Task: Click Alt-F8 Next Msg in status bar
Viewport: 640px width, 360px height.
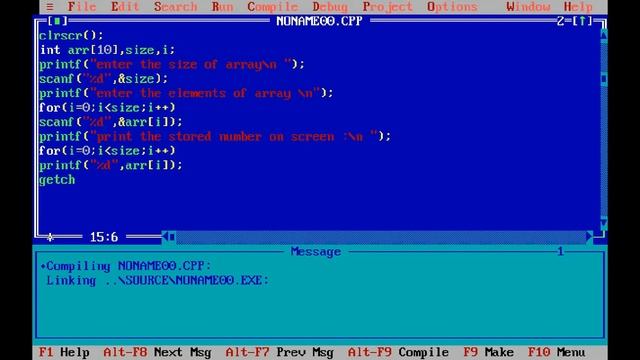Action: (x=157, y=352)
